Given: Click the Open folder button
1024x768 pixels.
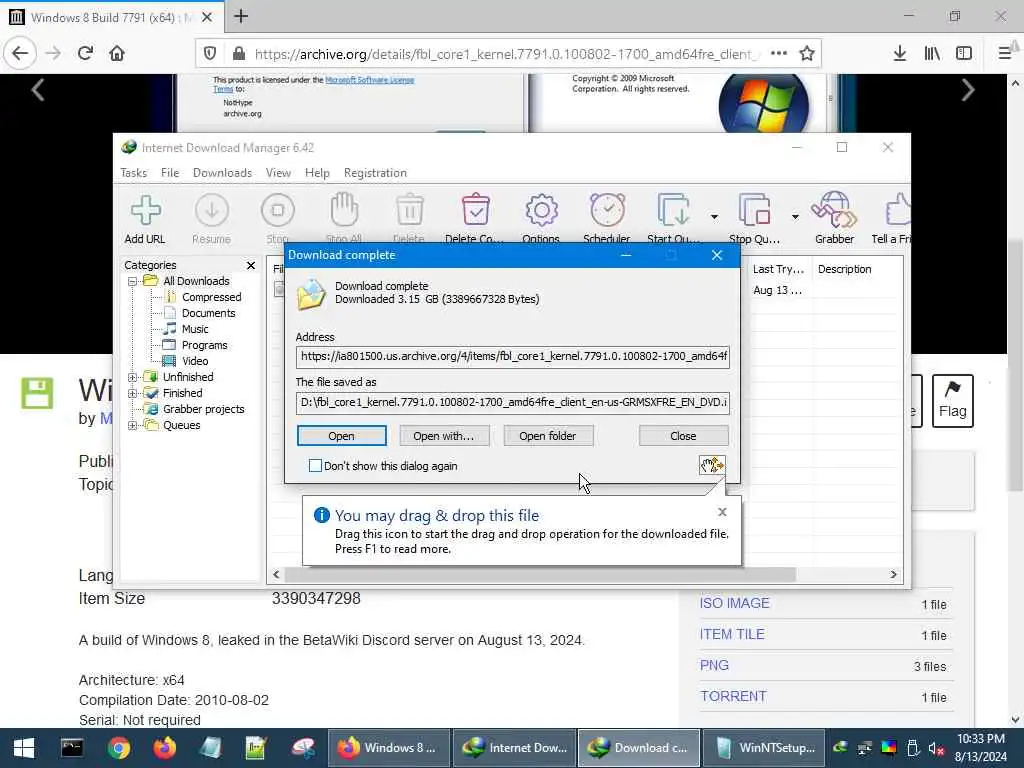Looking at the screenshot, I should (548, 436).
